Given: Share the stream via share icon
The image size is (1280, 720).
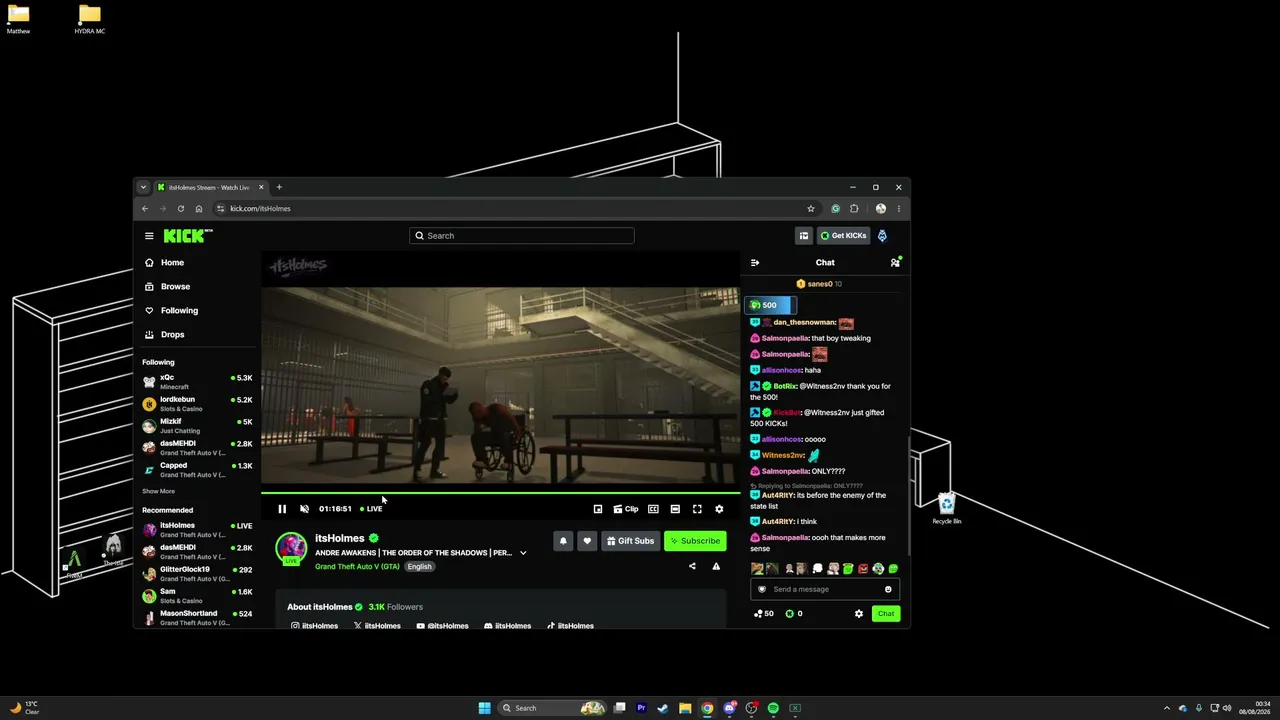Looking at the screenshot, I should pyautogui.click(x=692, y=567).
